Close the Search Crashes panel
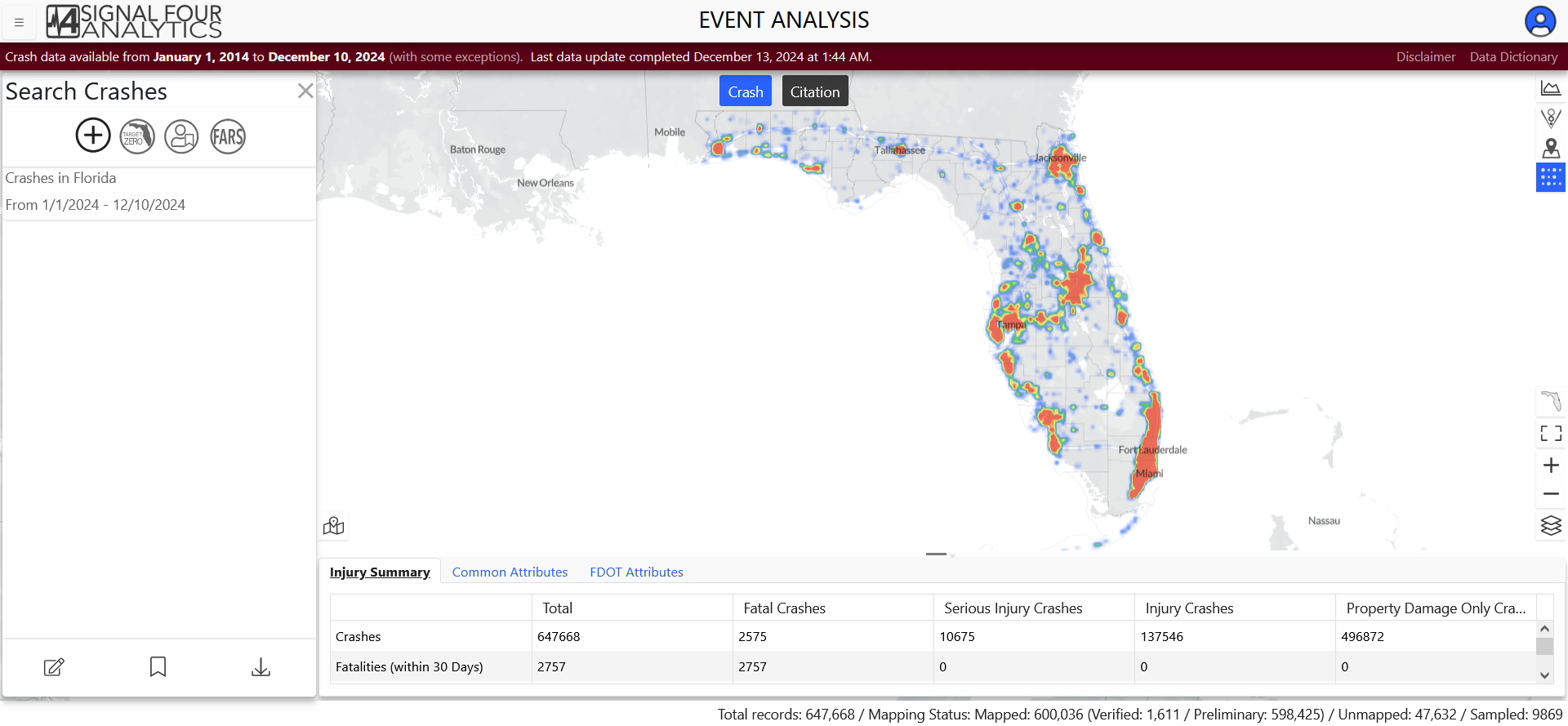This screenshot has width=1568, height=726. coord(305,91)
